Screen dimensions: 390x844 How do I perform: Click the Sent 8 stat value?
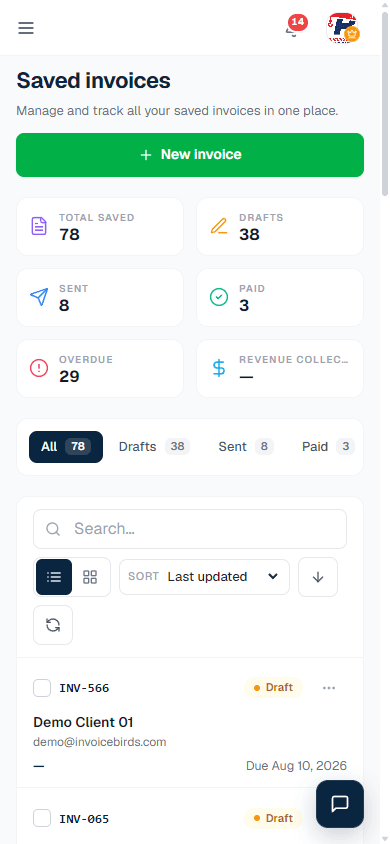pos(64,306)
